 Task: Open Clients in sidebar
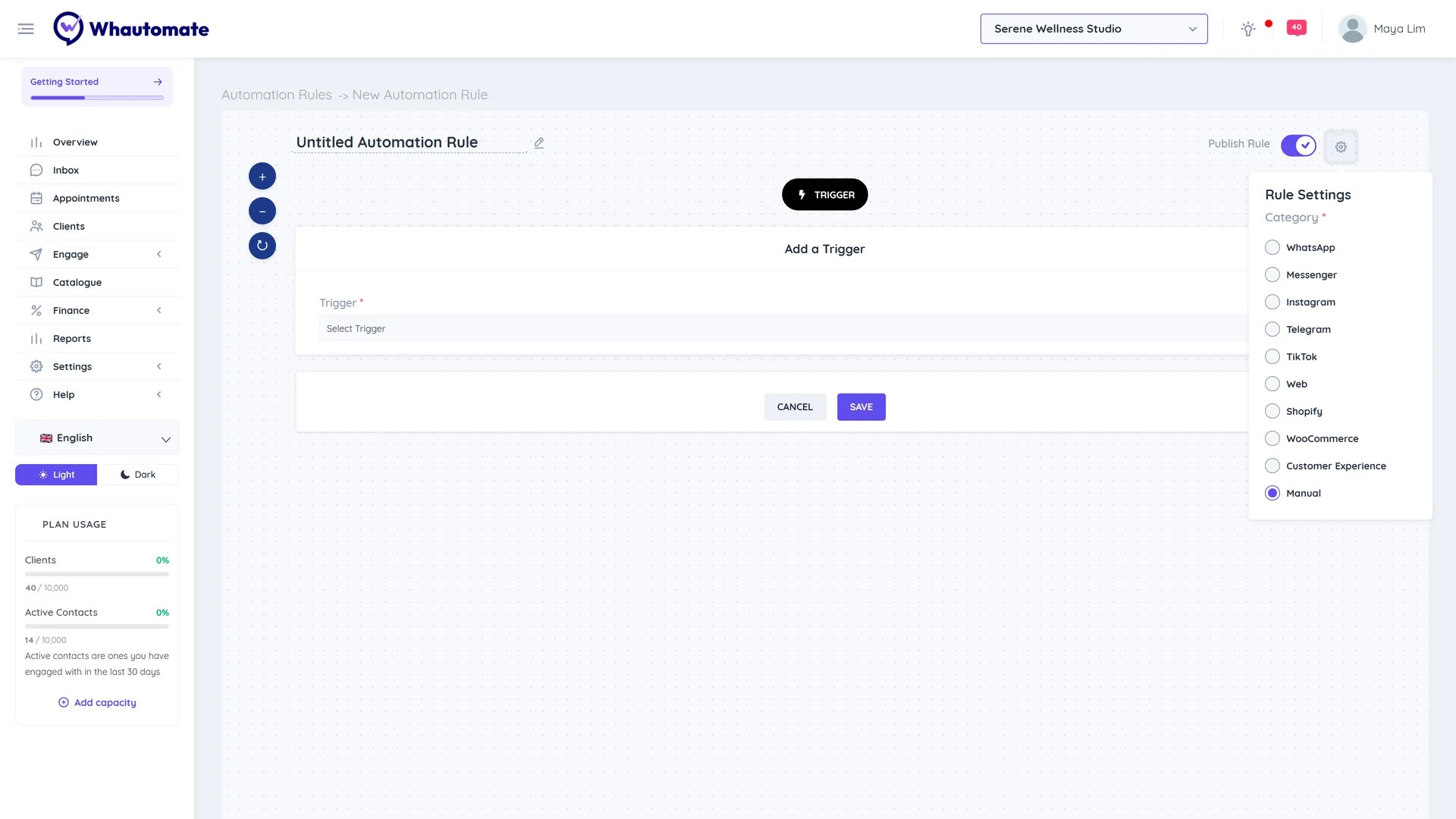click(97, 227)
